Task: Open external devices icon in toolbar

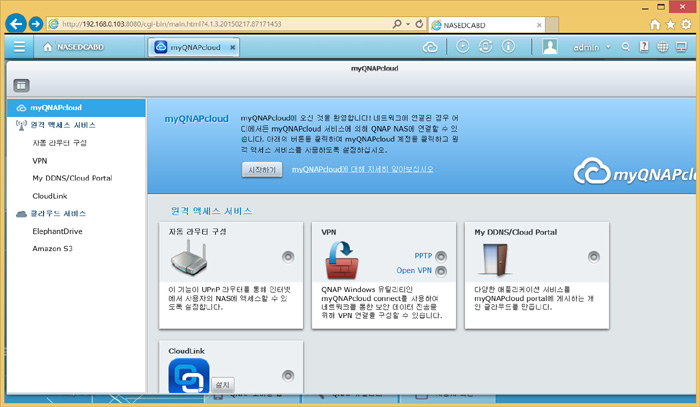Action: pyautogui.click(x=485, y=46)
